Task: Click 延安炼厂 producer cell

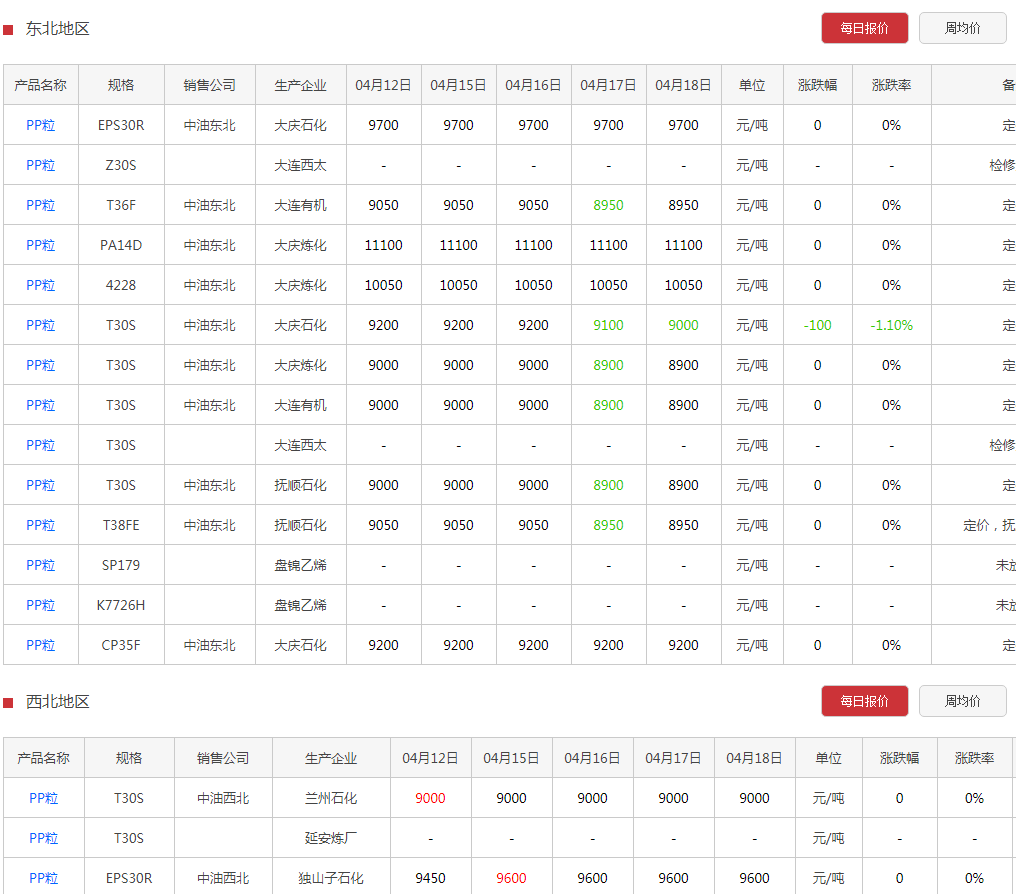Action: (x=331, y=838)
